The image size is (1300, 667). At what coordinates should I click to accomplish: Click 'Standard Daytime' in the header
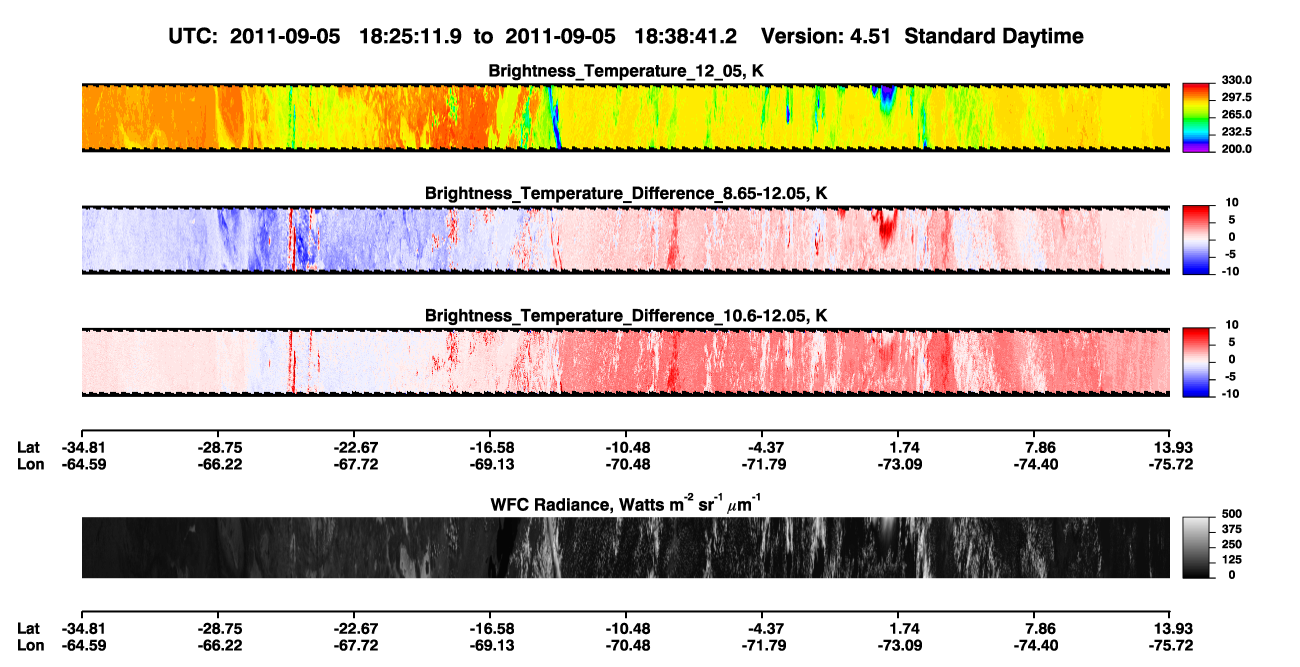pyautogui.click(x=993, y=36)
